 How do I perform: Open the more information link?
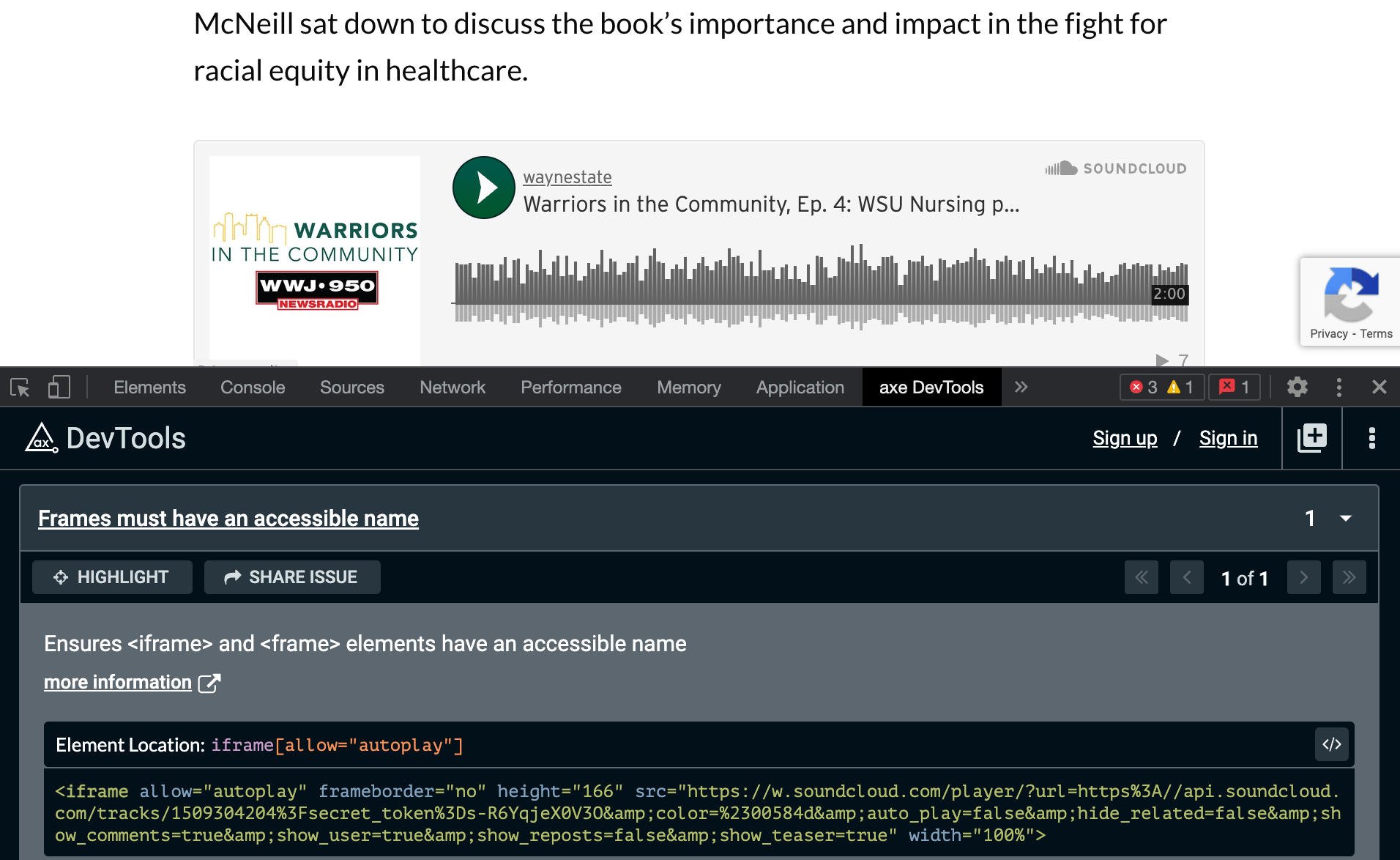coord(117,682)
